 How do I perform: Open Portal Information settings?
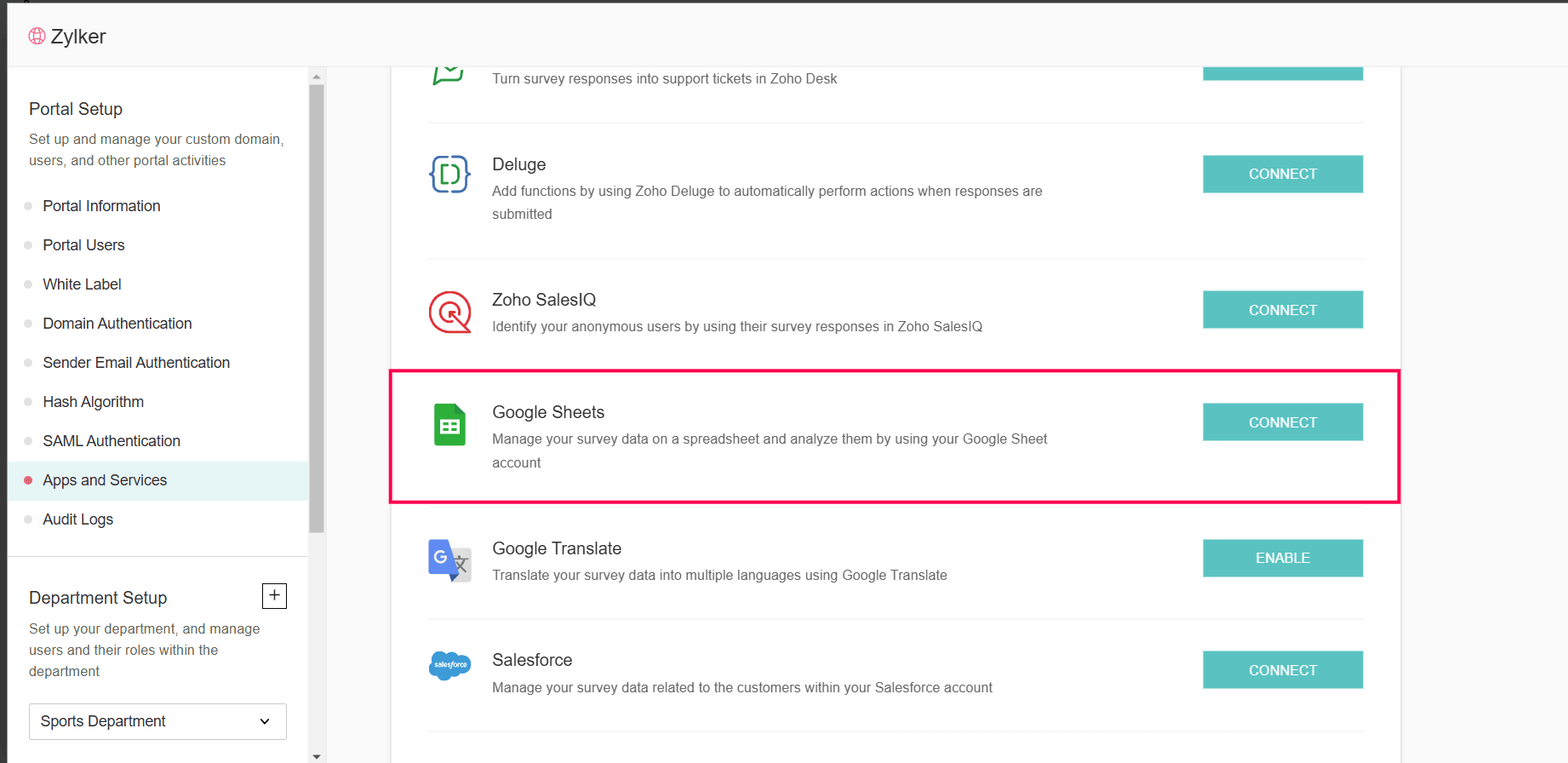[101, 206]
